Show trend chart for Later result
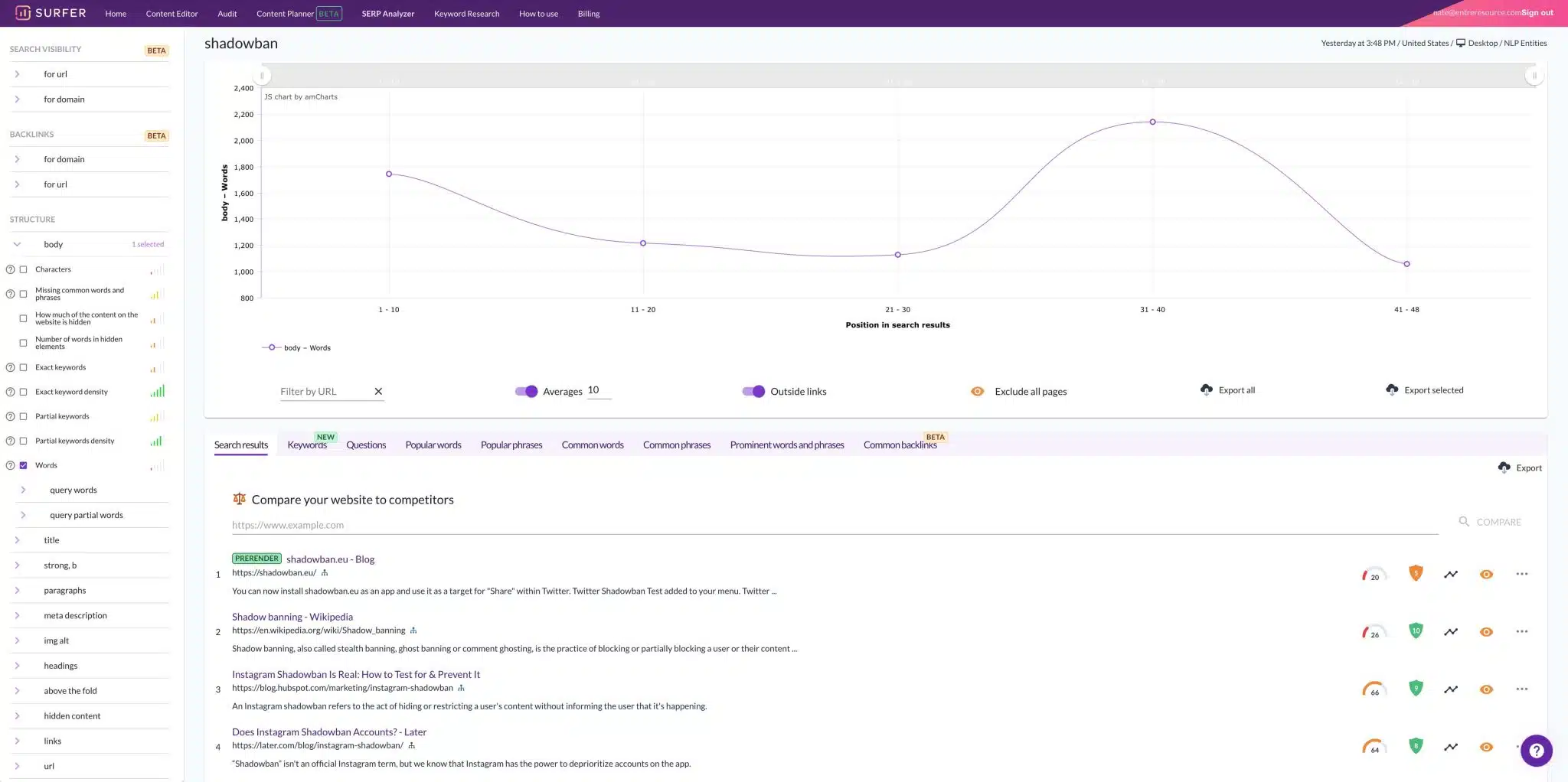Image resolution: width=1568 pixels, height=782 pixels. coord(1451,746)
